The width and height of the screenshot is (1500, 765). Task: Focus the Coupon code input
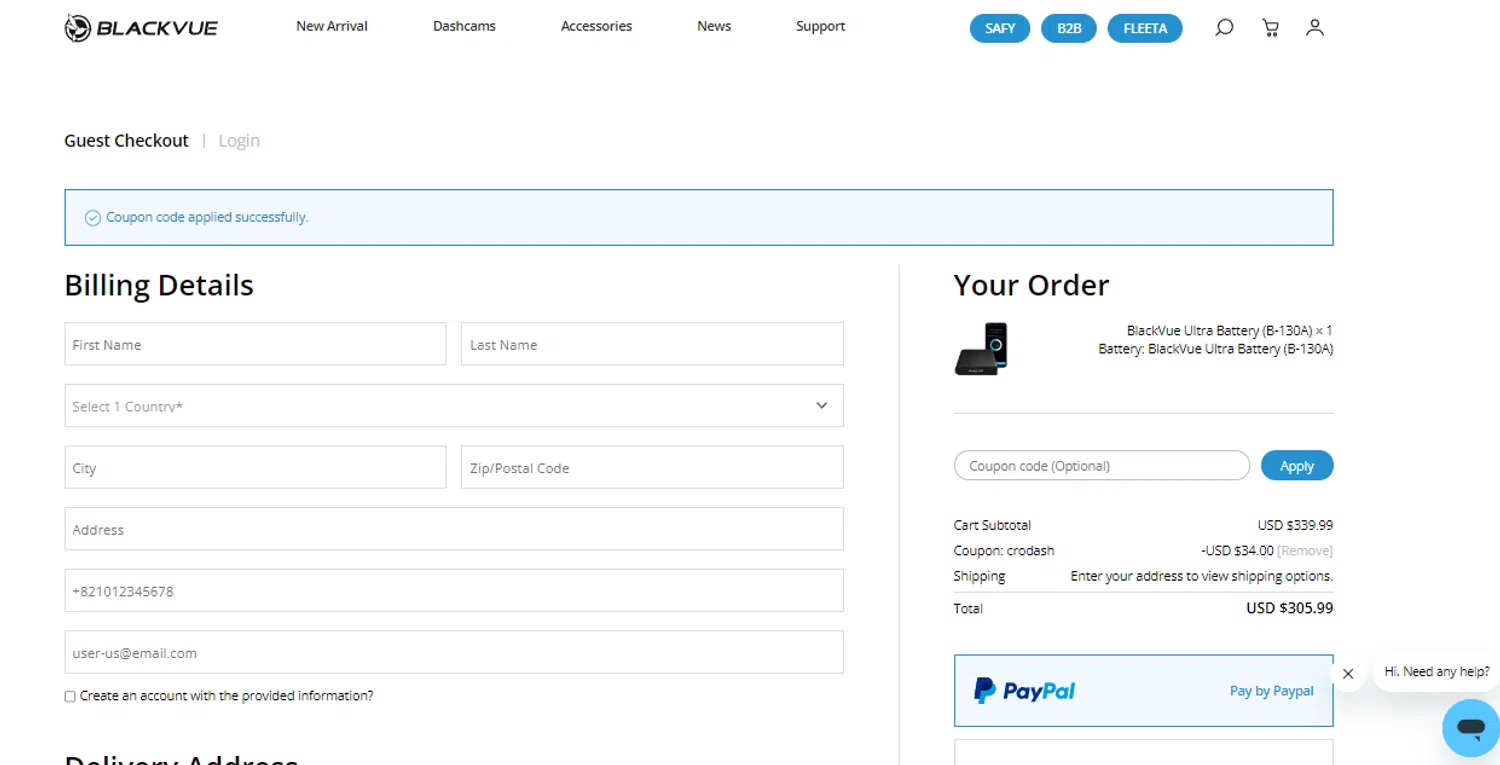(x=1102, y=466)
